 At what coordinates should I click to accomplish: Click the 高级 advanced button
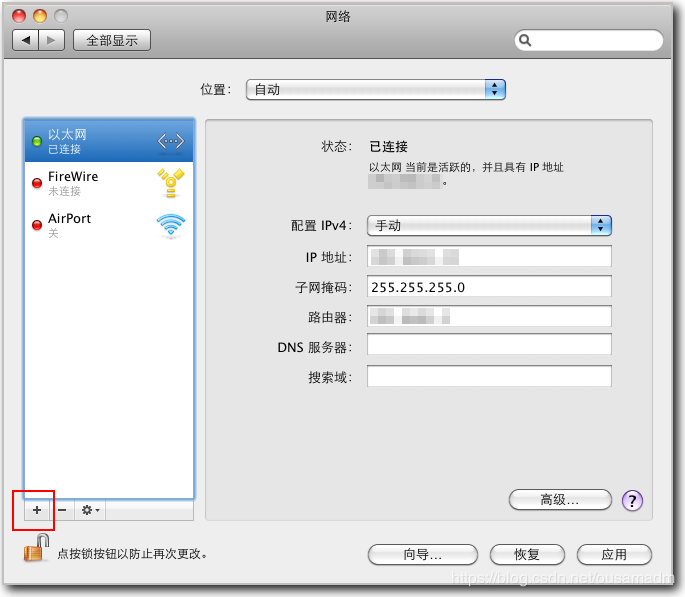coord(560,499)
